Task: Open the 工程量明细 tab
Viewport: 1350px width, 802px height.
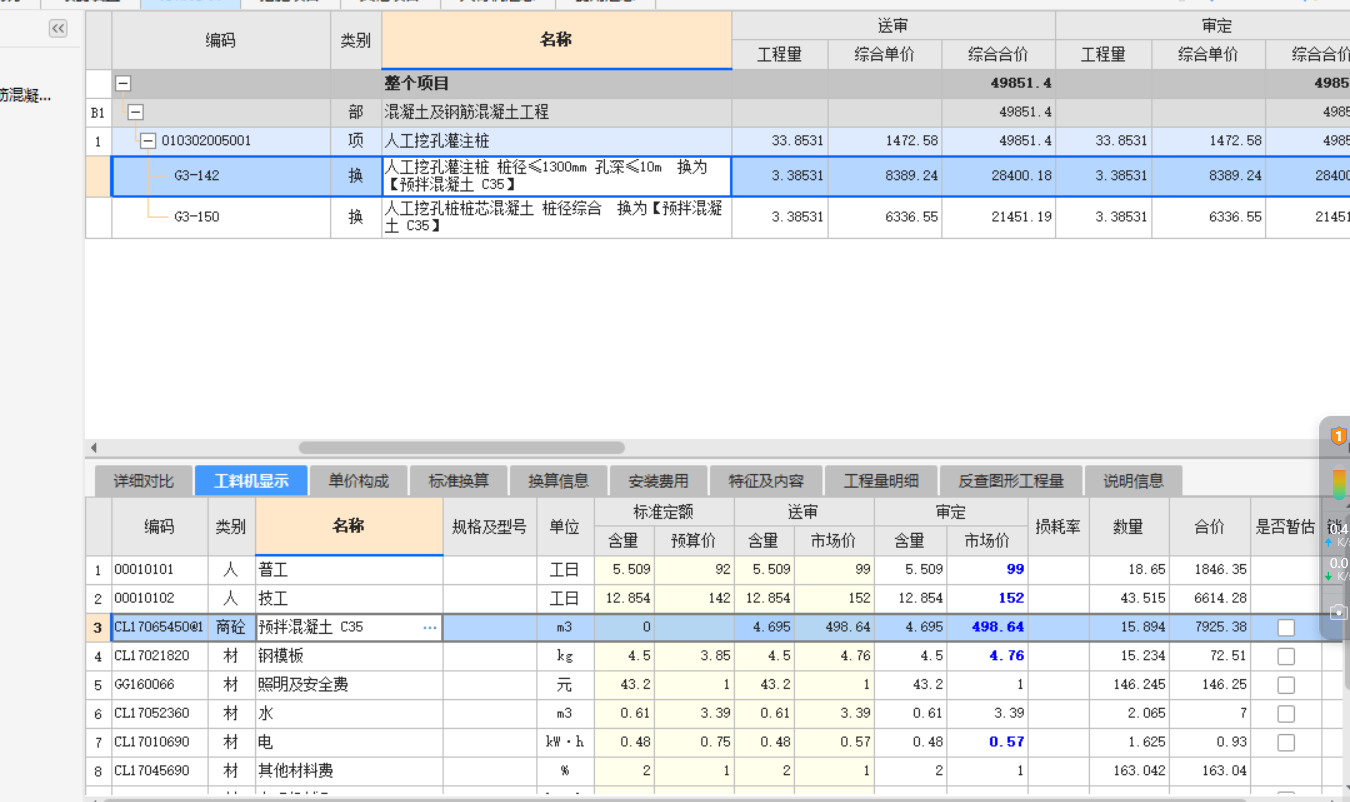Action: pyautogui.click(x=881, y=481)
